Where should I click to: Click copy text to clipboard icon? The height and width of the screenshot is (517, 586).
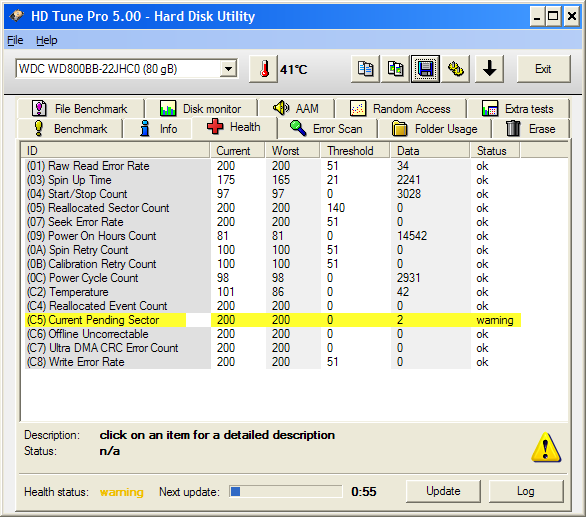tap(365, 69)
